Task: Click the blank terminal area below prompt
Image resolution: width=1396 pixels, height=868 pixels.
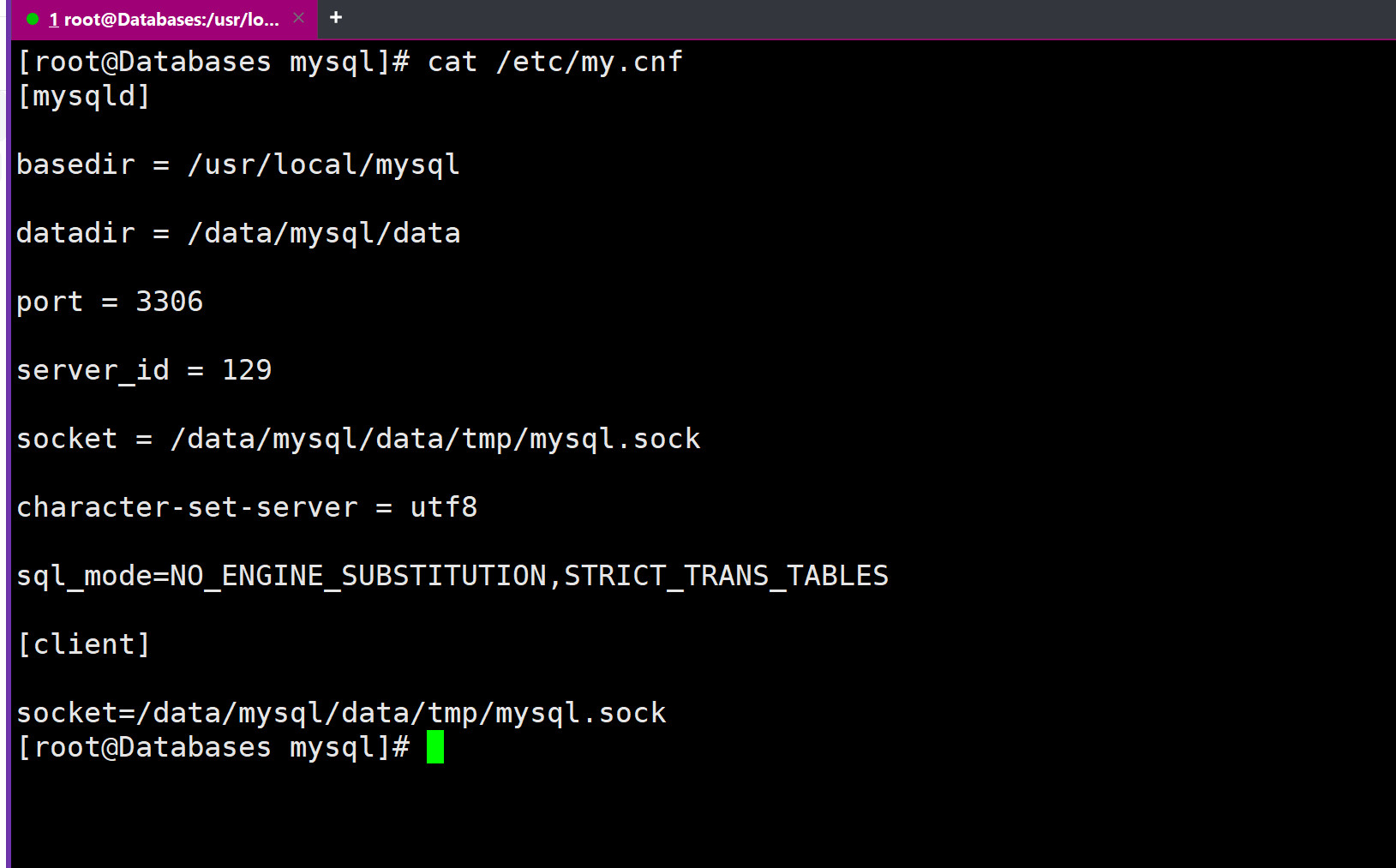Action: tap(686, 814)
